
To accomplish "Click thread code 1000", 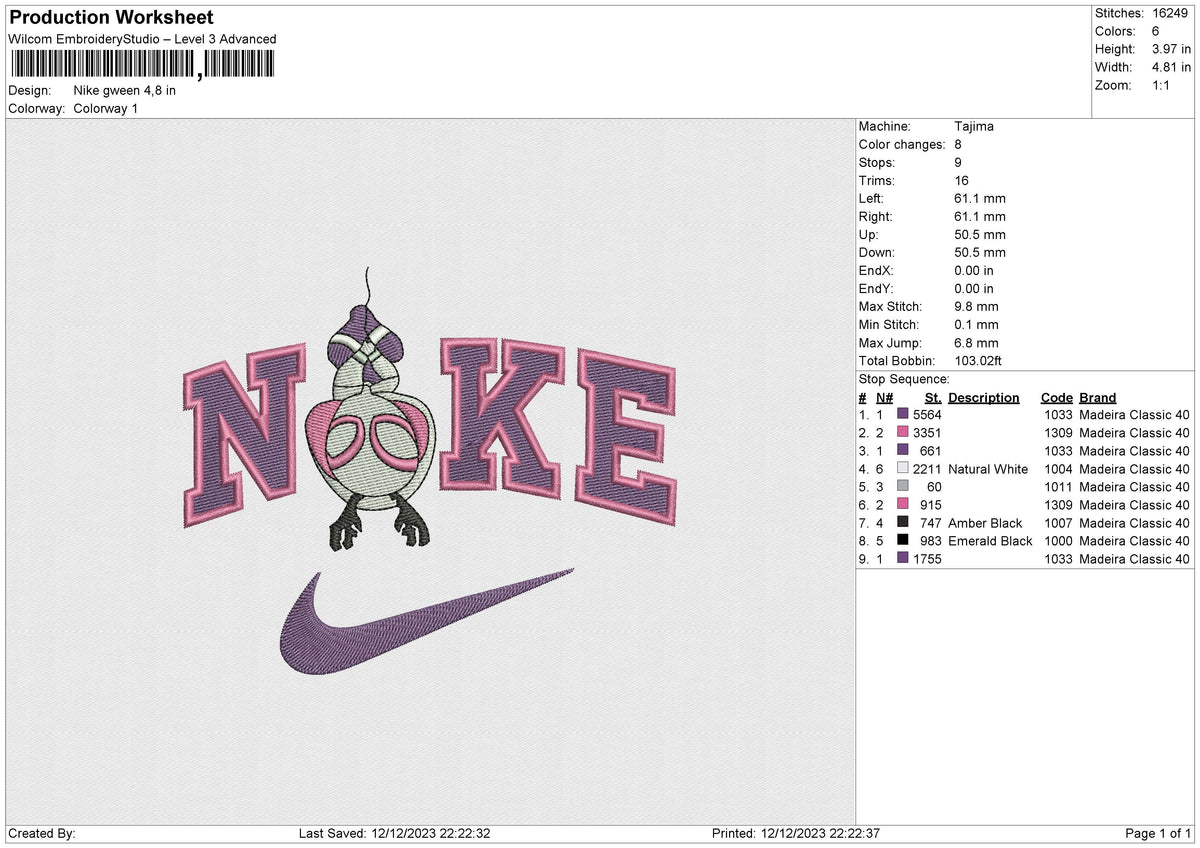I will click(x=1058, y=541).
